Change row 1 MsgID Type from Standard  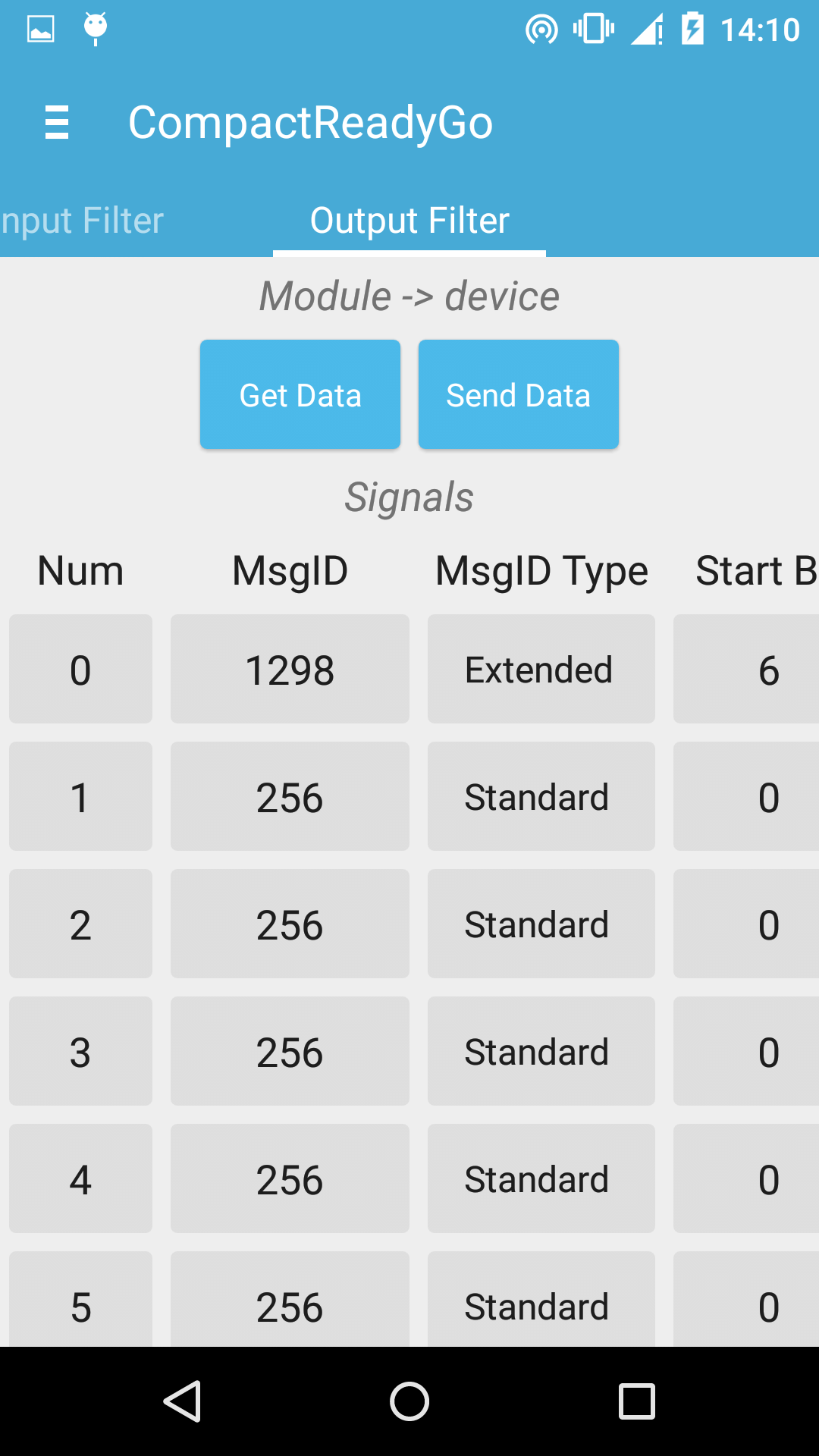(541, 796)
